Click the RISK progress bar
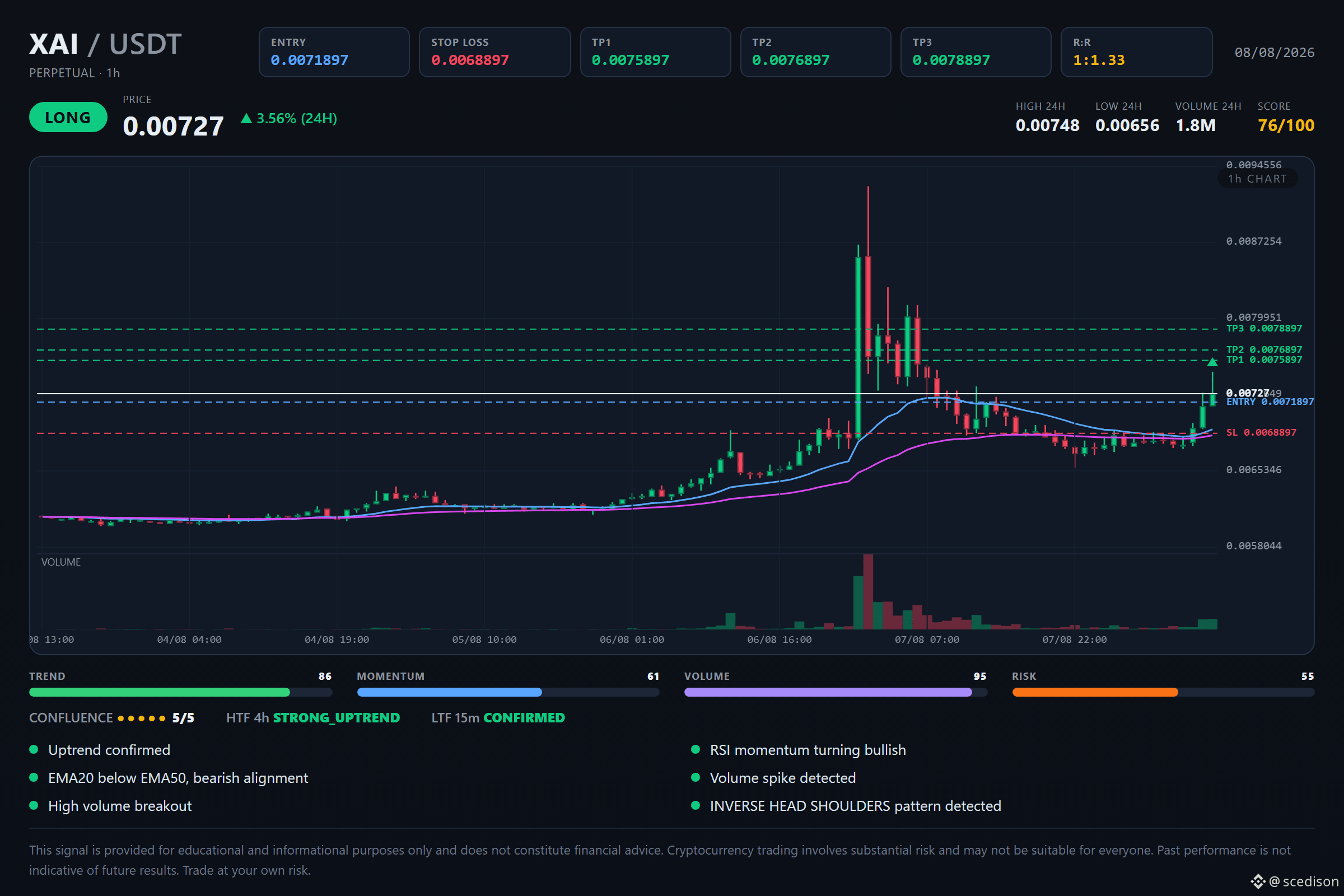 coord(1164,692)
